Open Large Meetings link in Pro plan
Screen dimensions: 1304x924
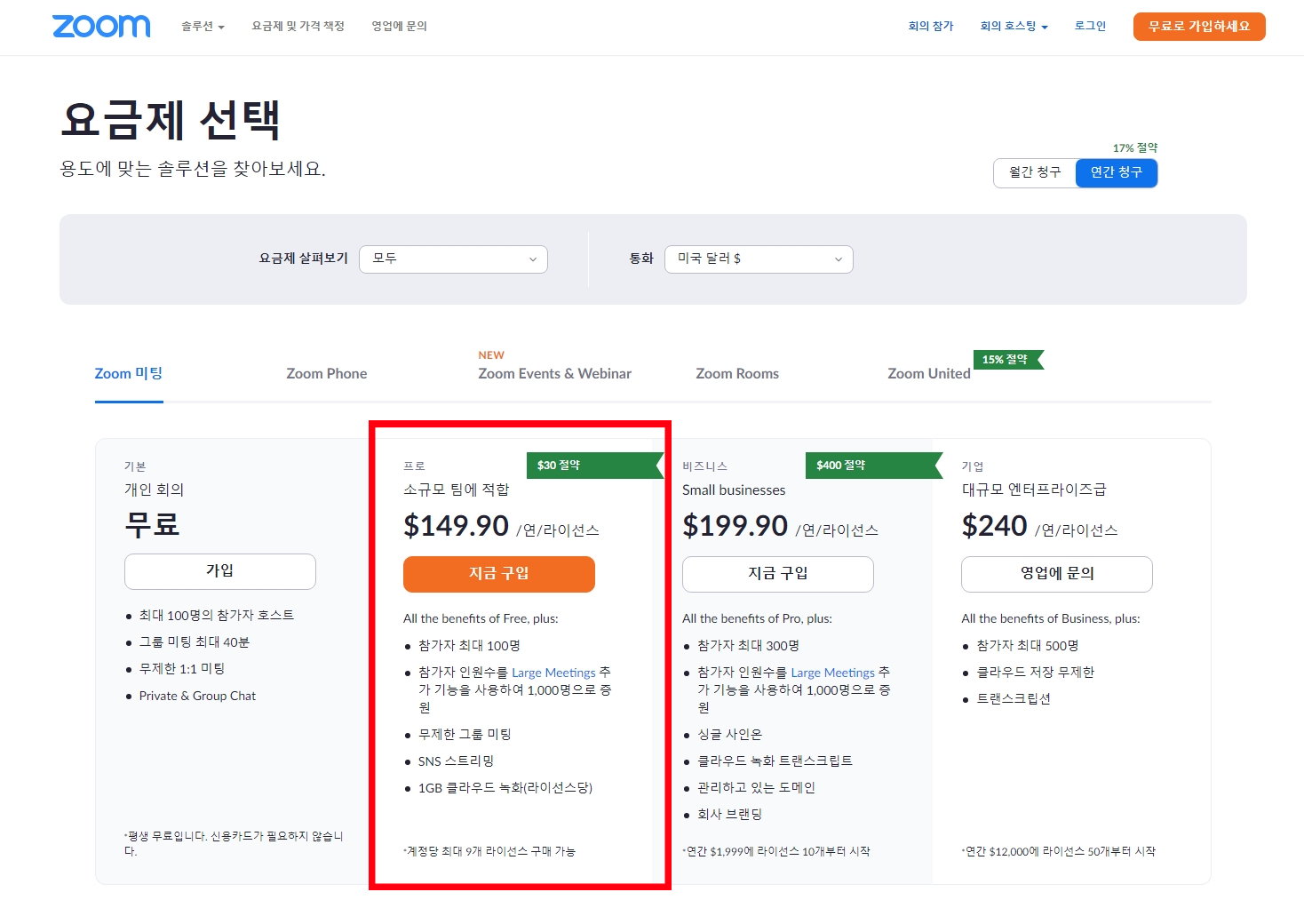click(553, 673)
